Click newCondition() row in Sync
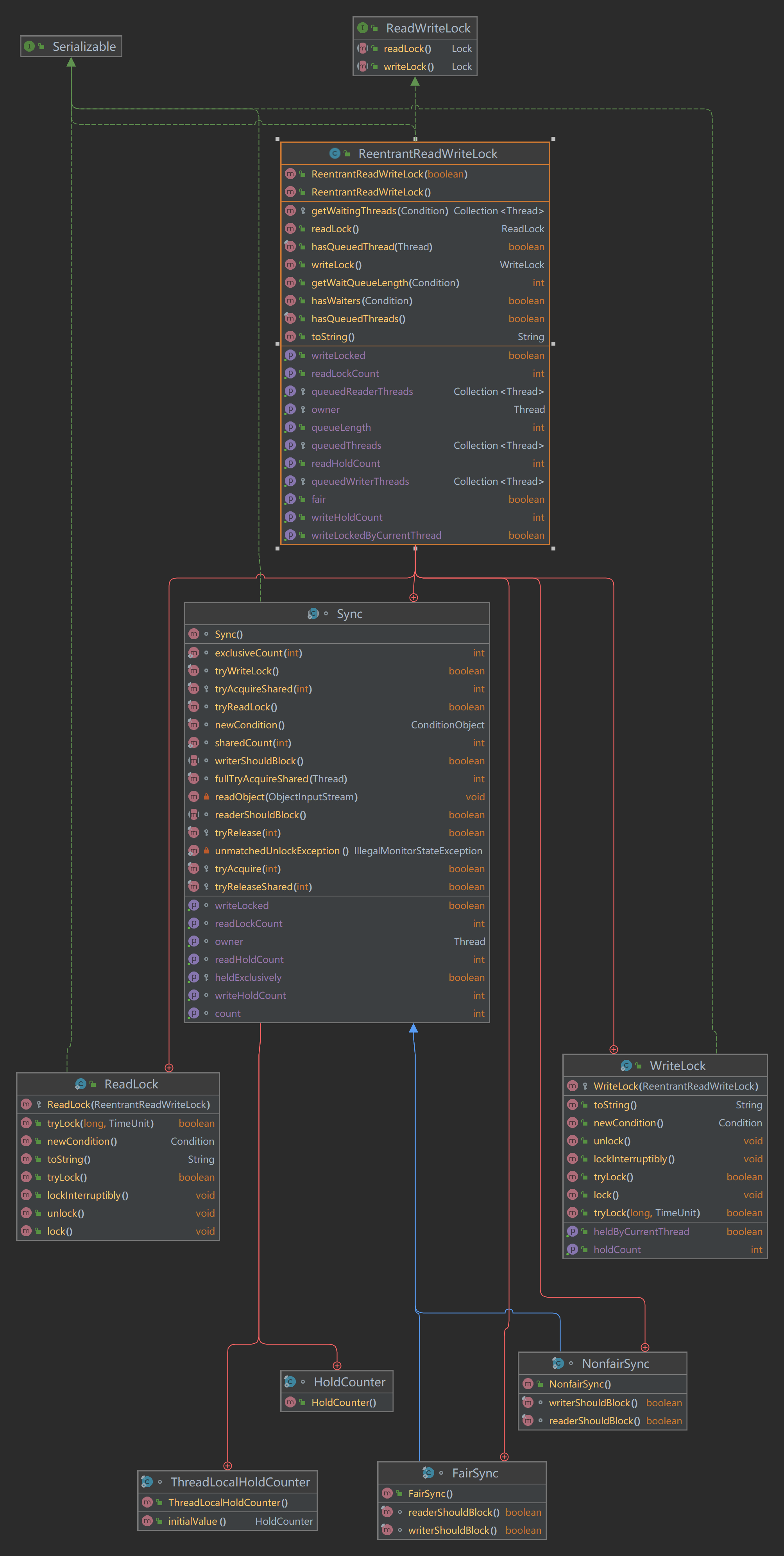The width and height of the screenshot is (784, 1556). (x=337, y=725)
